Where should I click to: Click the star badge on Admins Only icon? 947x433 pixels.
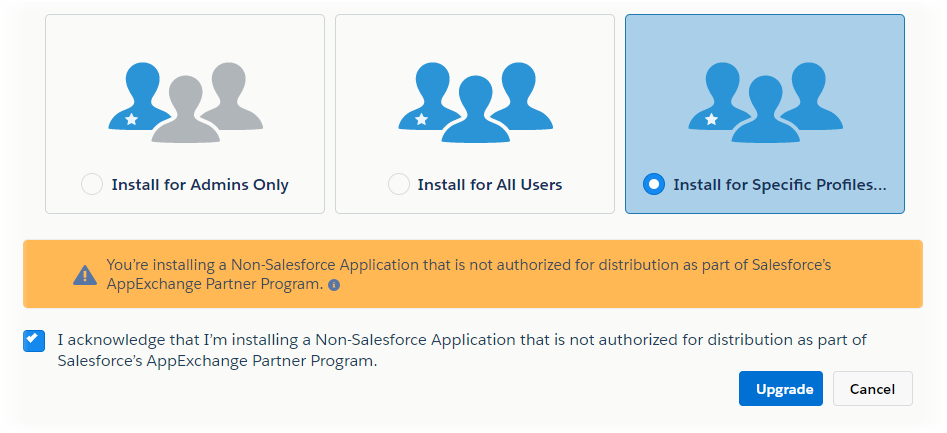131,119
